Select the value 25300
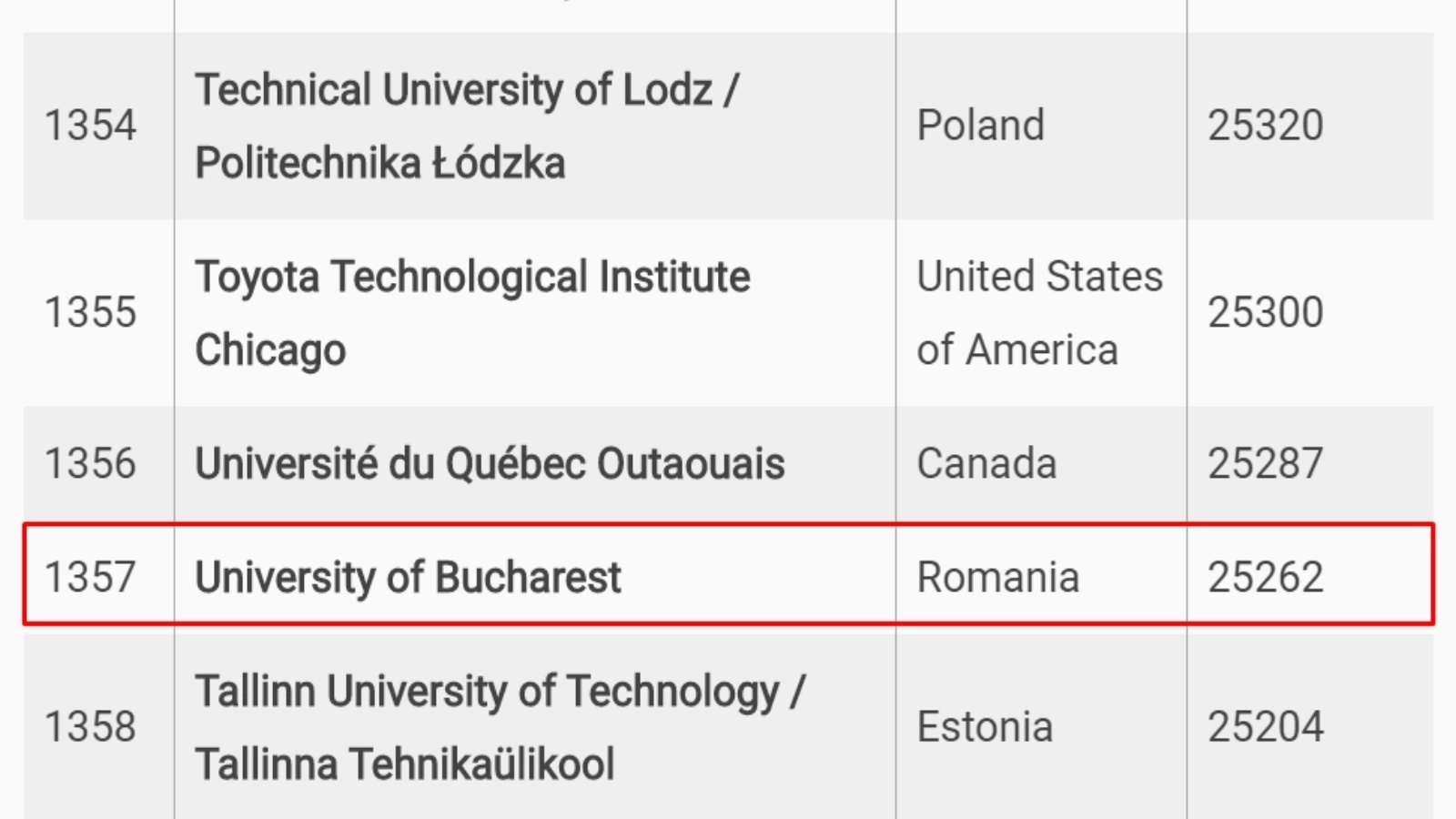 pos(1265,312)
